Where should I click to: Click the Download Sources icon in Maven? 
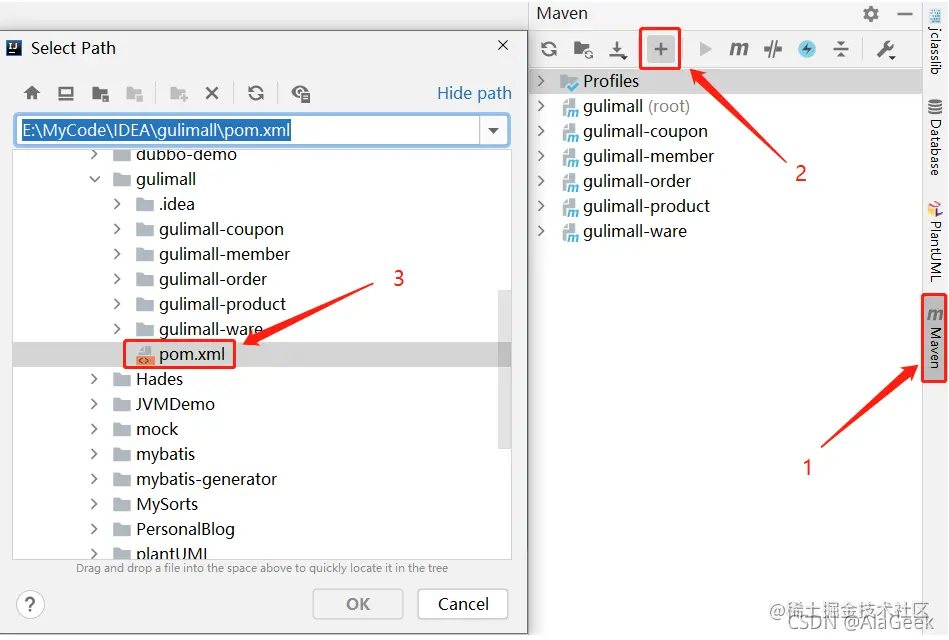[x=617, y=50]
